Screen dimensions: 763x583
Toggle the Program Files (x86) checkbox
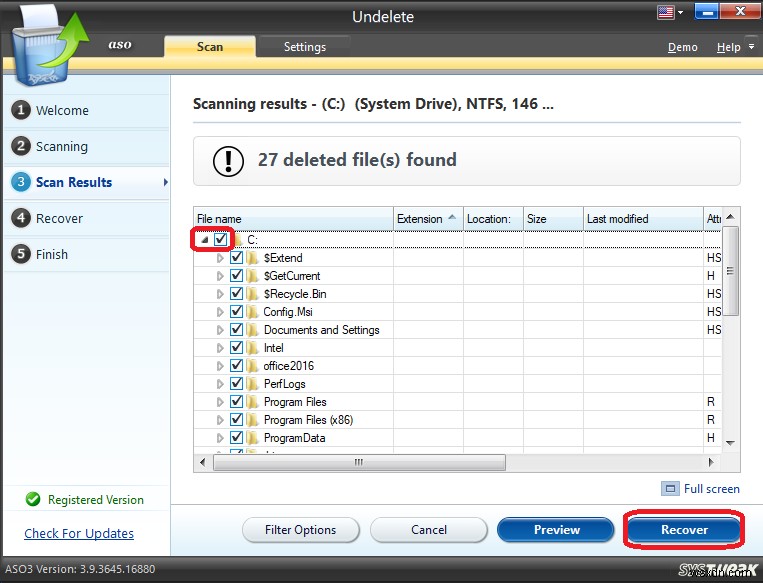tap(236, 420)
